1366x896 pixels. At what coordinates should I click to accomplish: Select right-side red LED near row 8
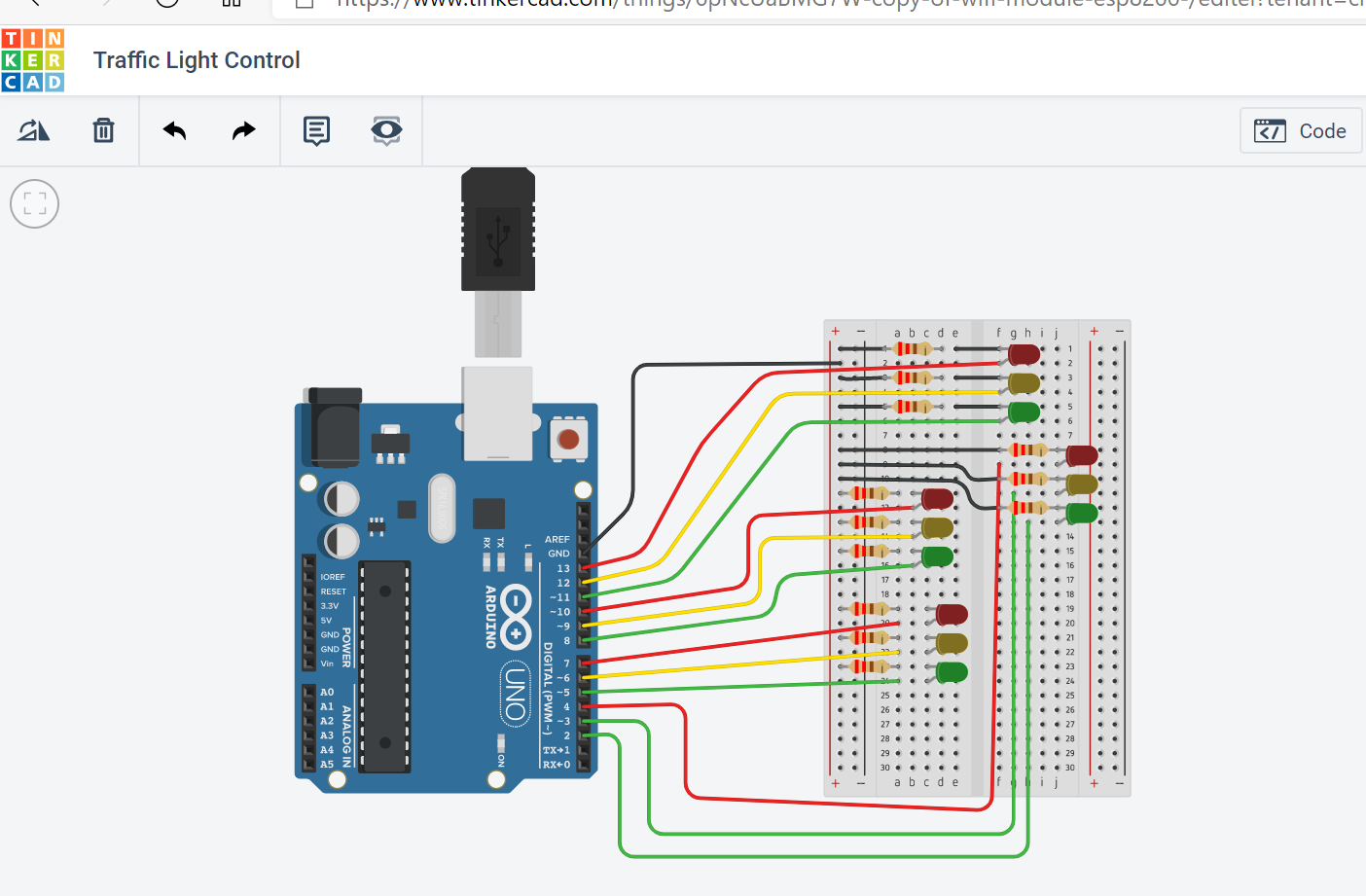pos(1081,455)
